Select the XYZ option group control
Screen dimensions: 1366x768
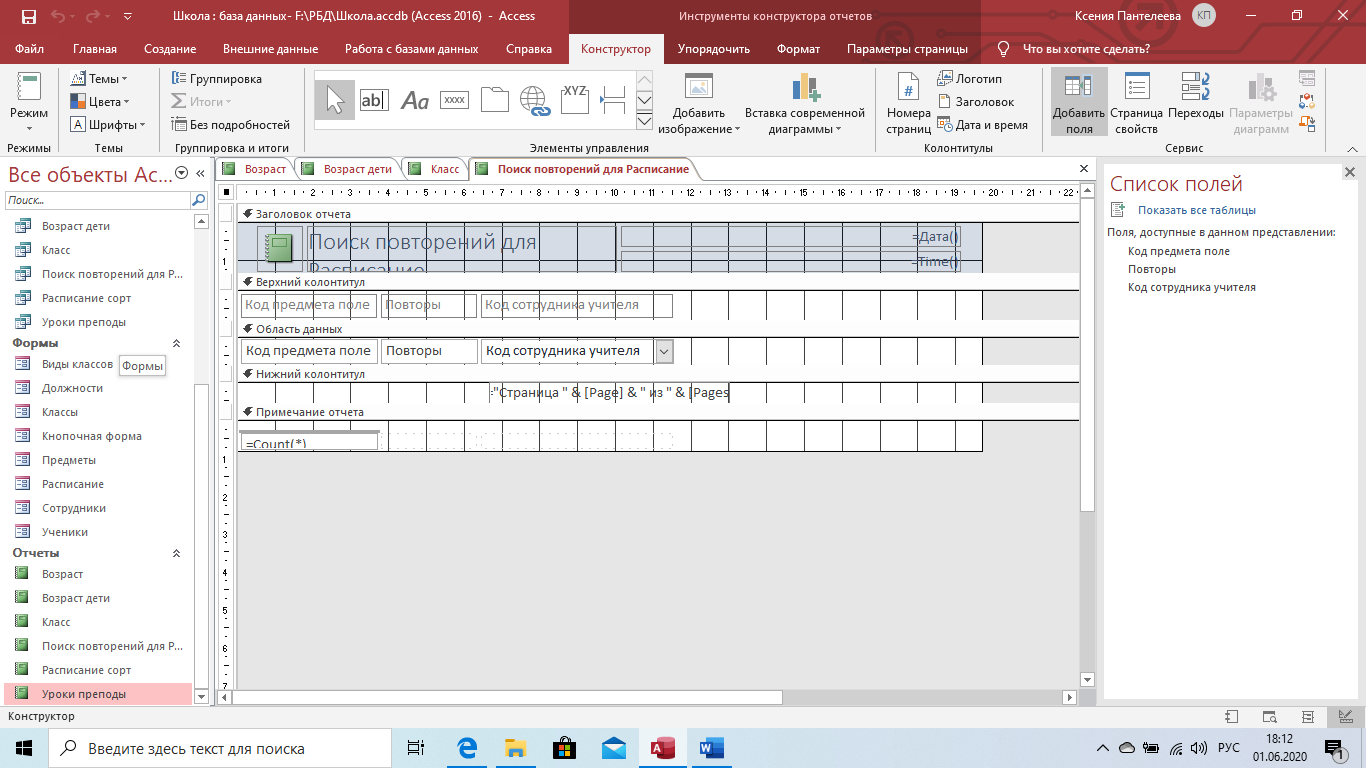[574, 100]
